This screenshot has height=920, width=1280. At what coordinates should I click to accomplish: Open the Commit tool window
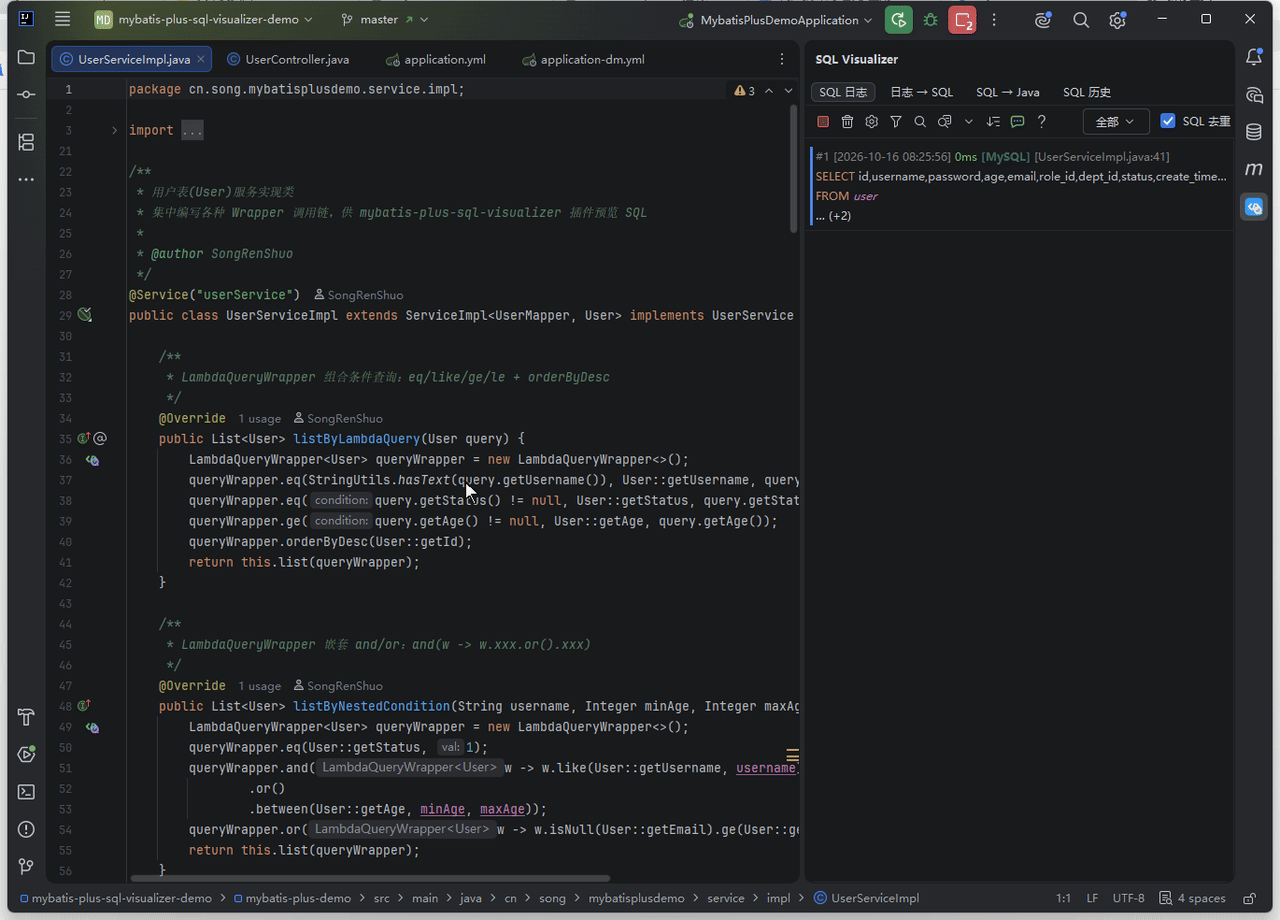pyautogui.click(x=26, y=94)
